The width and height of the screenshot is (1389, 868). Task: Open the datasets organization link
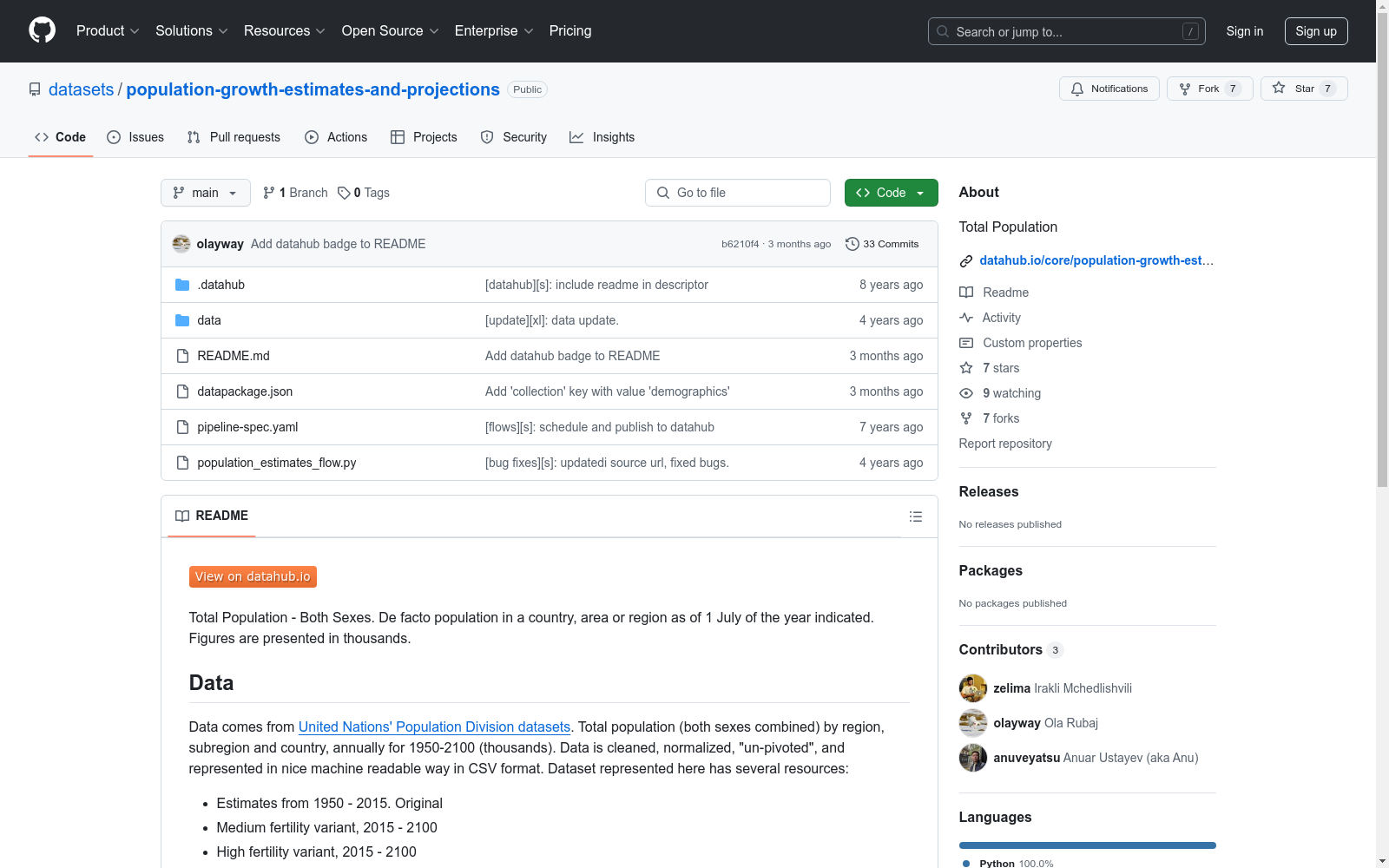pos(81,89)
